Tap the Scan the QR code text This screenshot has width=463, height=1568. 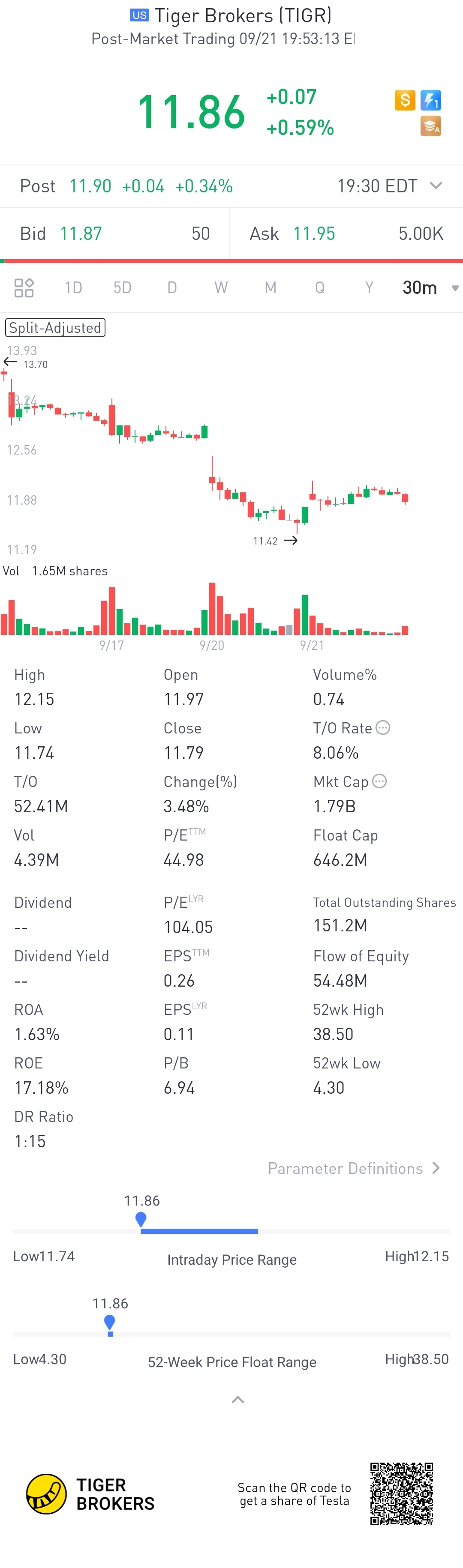click(294, 1494)
